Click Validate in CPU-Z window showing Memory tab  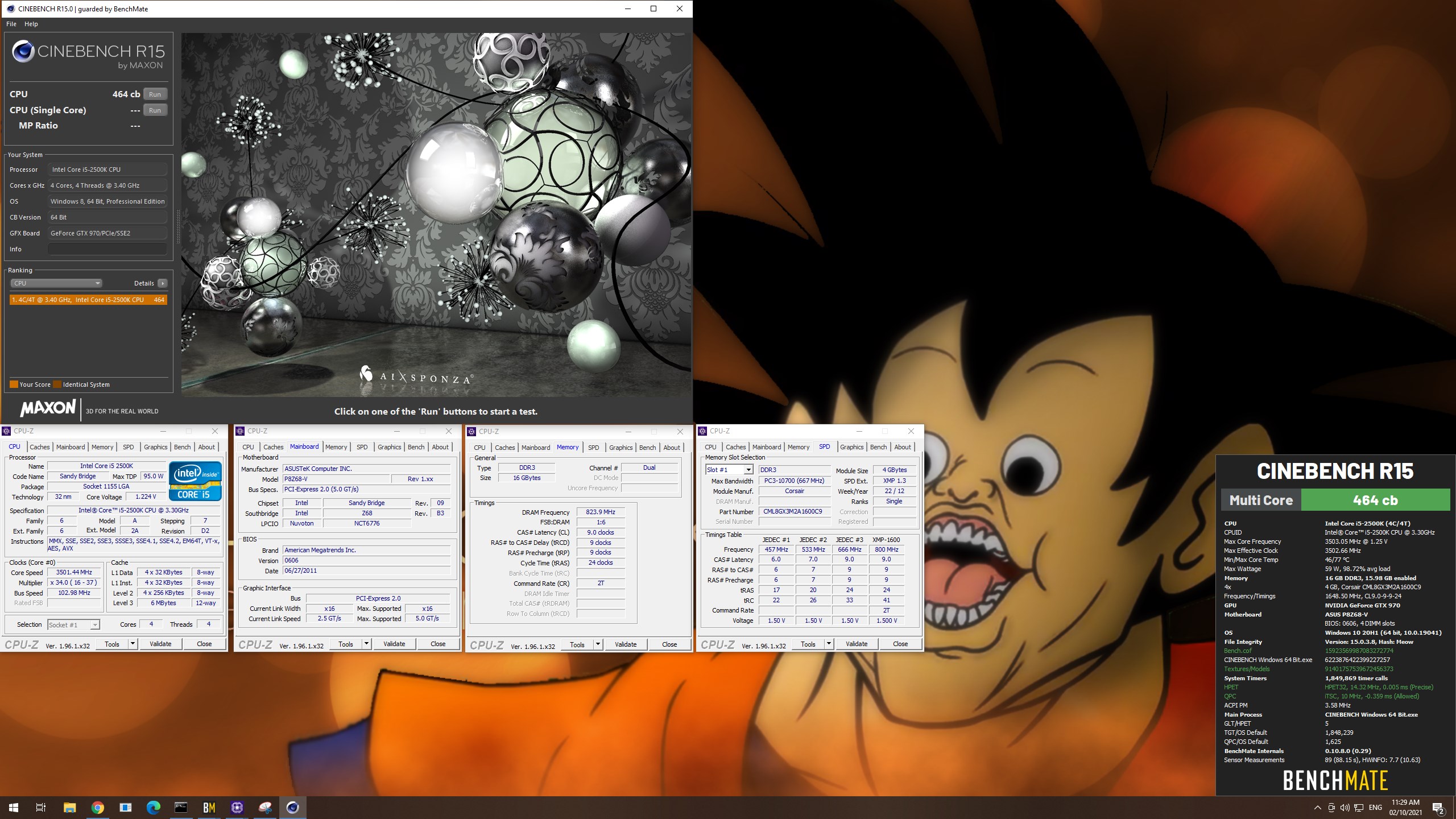626,644
